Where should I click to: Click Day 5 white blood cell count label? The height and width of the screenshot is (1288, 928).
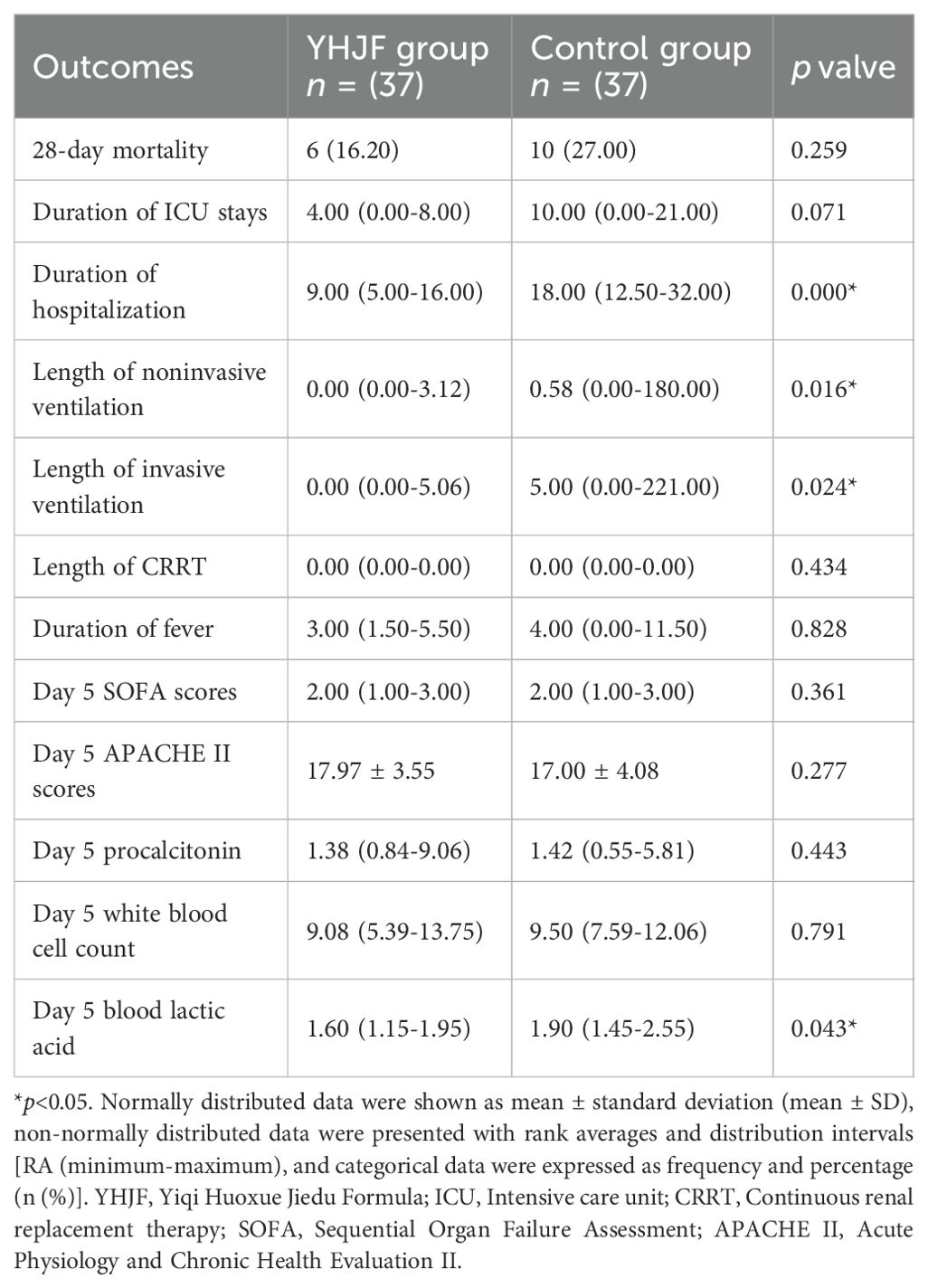pyautogui.click(x=129, y=931)
